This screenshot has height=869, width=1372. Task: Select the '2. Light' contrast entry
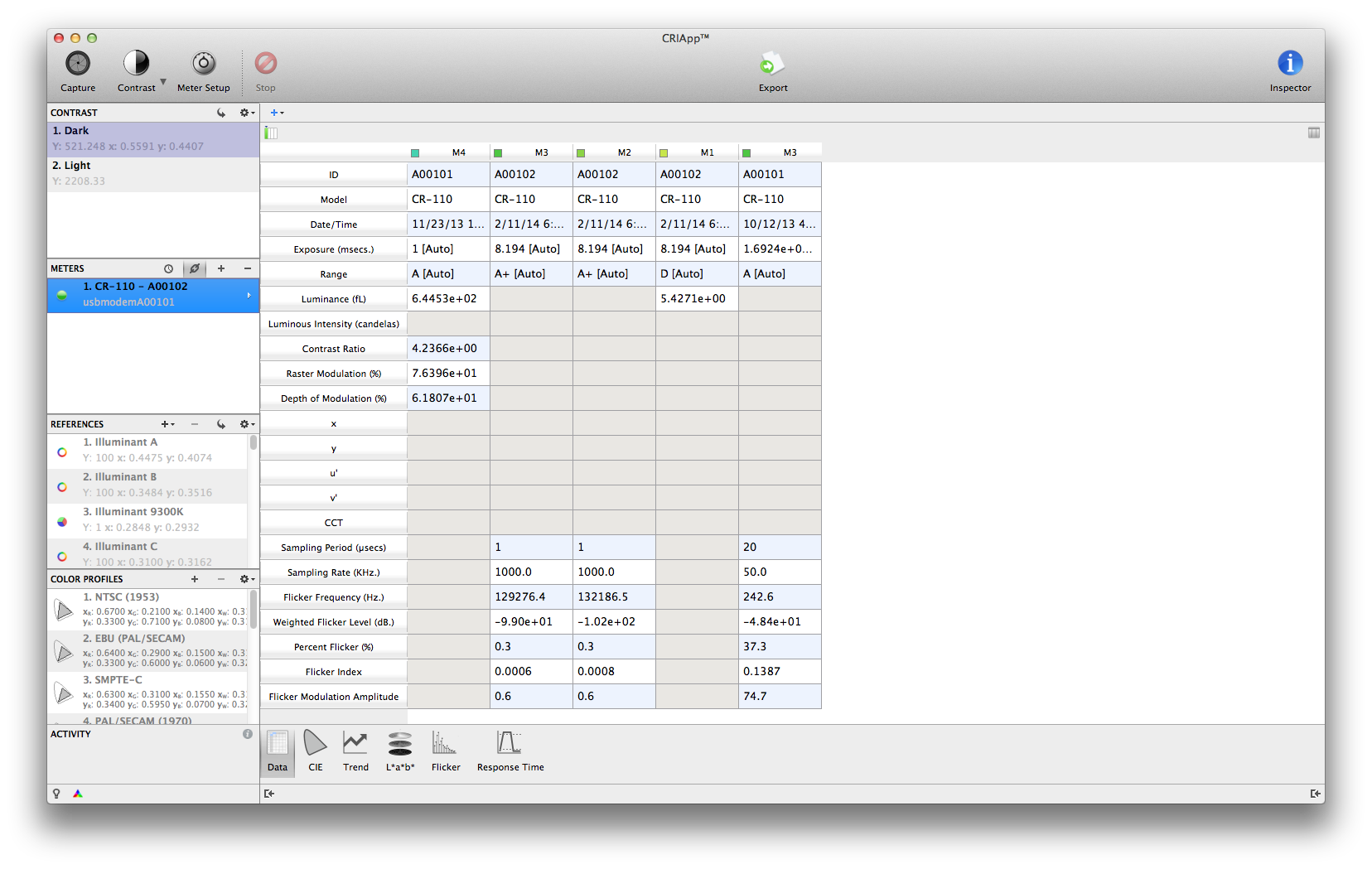[153, 174]
